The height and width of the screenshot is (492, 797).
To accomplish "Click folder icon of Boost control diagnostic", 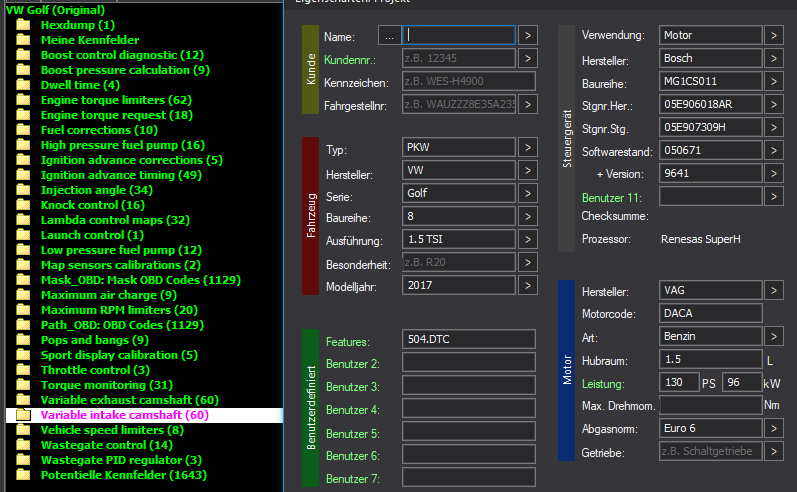I will click(23, 55).
